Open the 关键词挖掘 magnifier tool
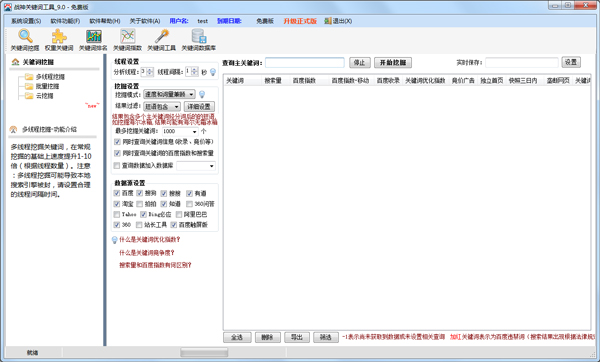 coord(25,40)
